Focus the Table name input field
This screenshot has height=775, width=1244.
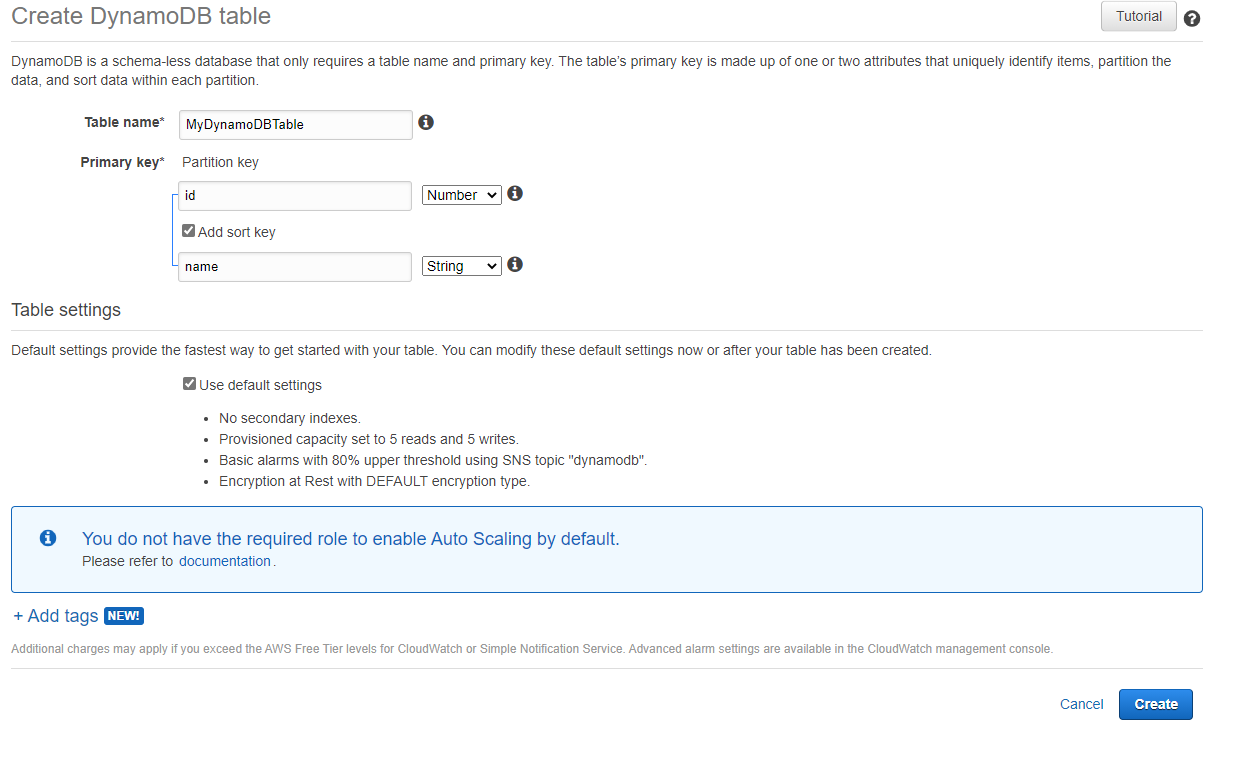tap(295, 125)
